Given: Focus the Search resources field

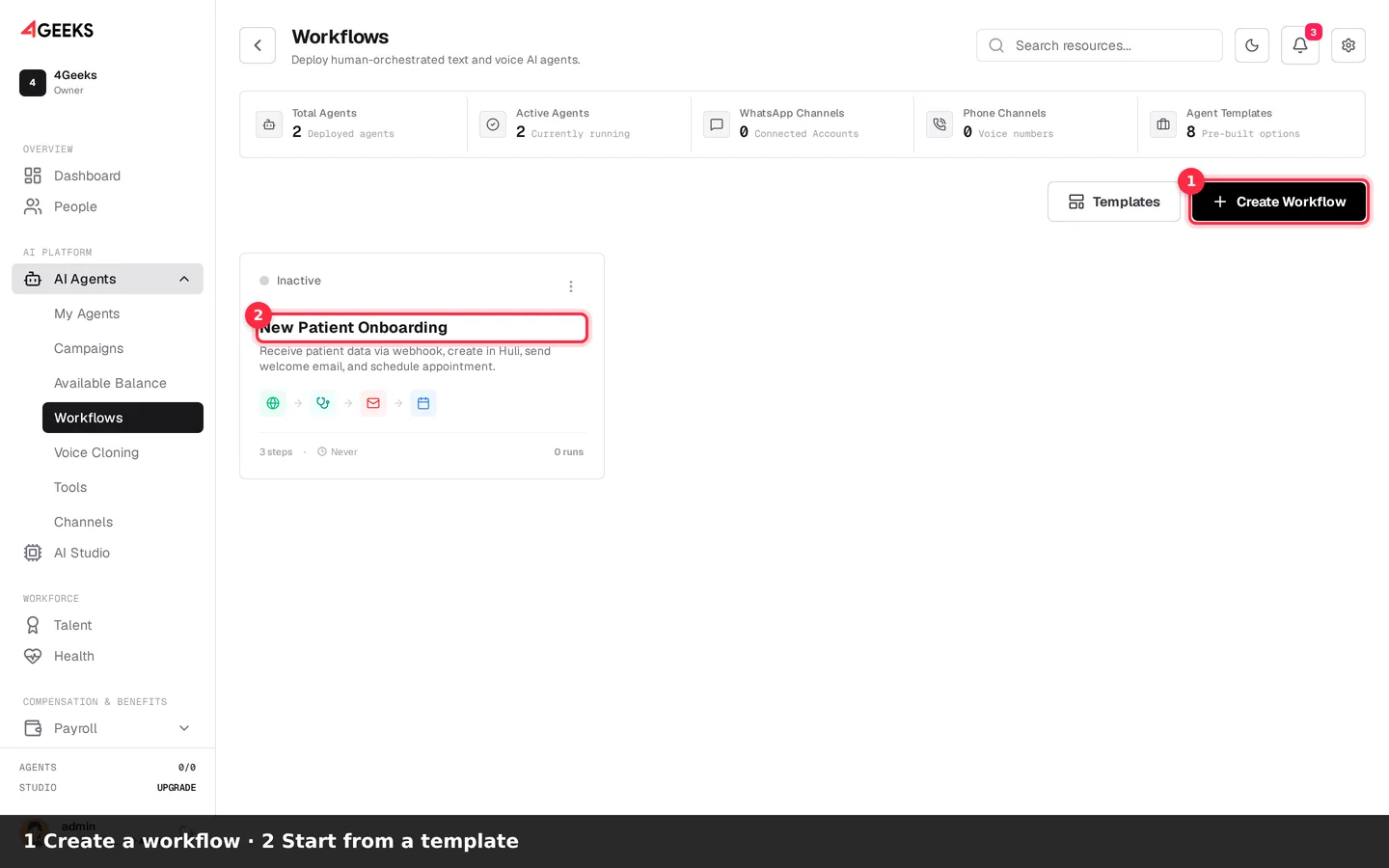Looking at the screenshot, I should point(1100,45).
